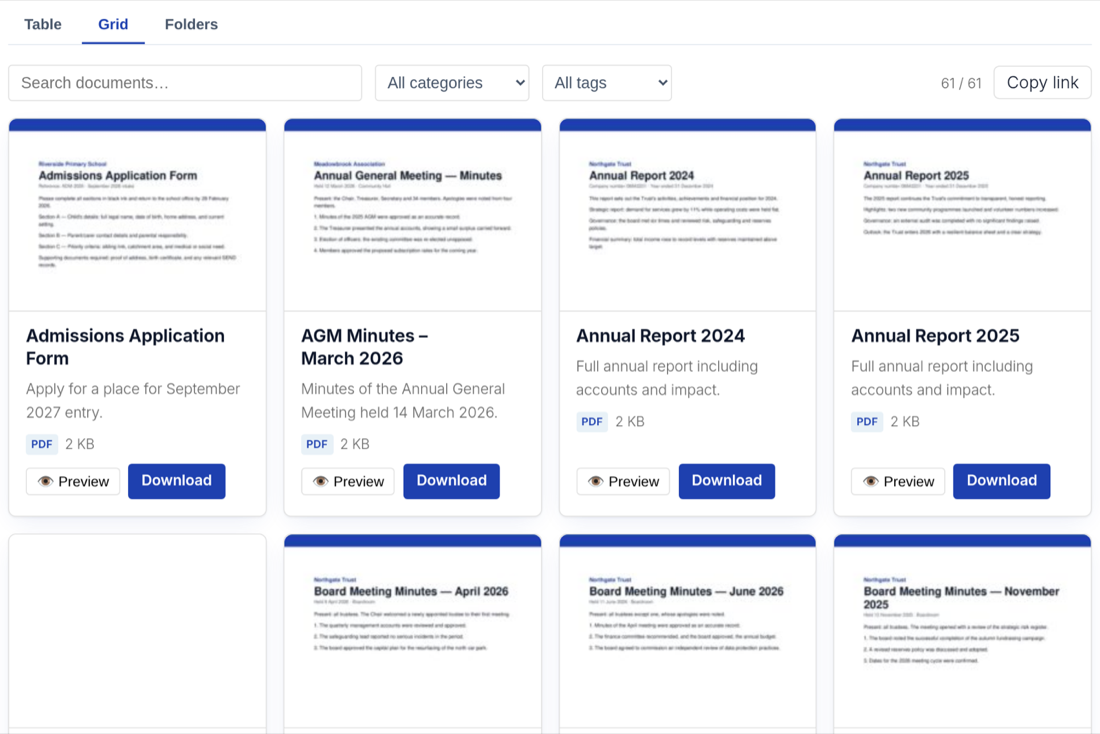
Task: Click 'Minutes of the Annual General Meeting' description
Action: click(x=403, y=401)
